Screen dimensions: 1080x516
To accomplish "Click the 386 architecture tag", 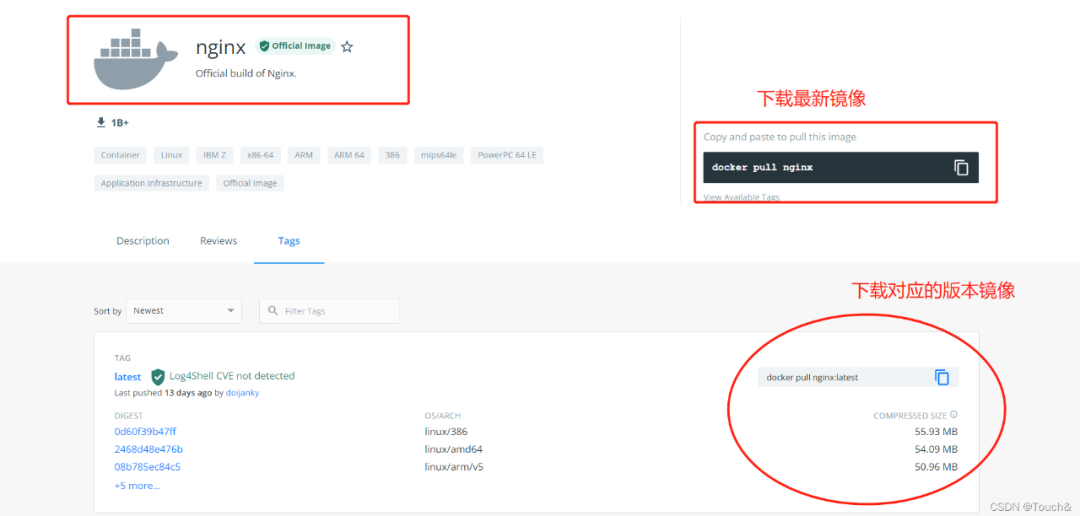I will tap(393, 155).
